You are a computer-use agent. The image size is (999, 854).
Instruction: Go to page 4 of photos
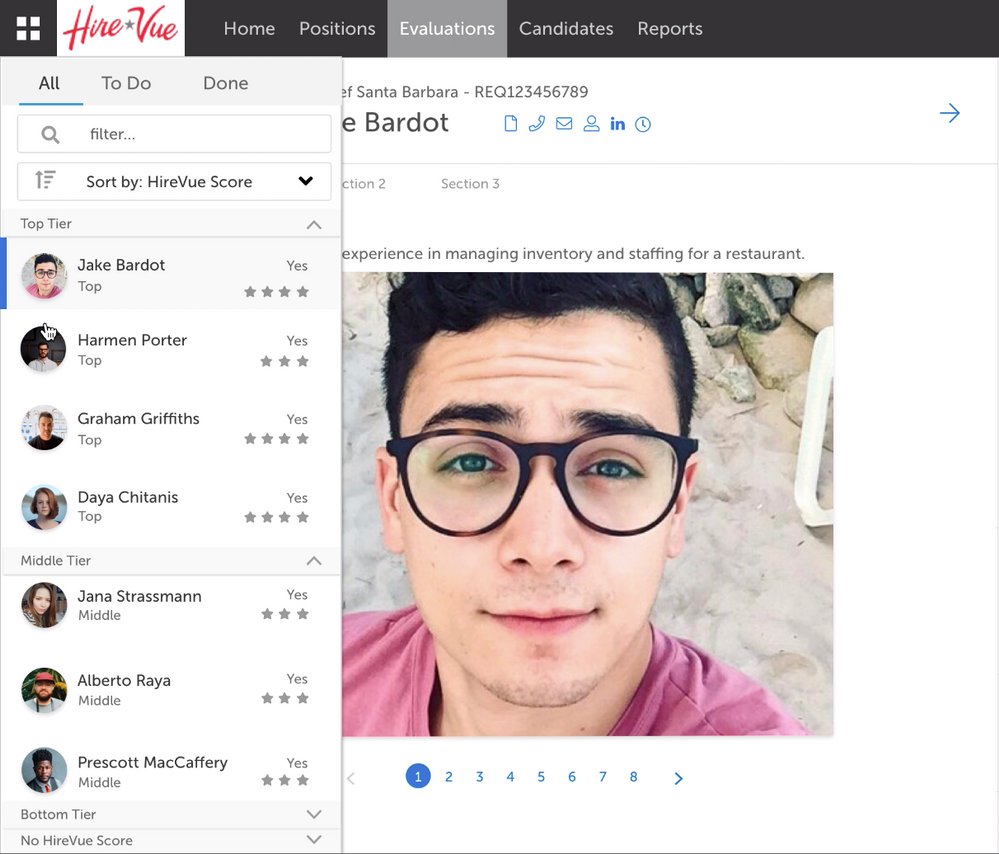tap(510, 777)
